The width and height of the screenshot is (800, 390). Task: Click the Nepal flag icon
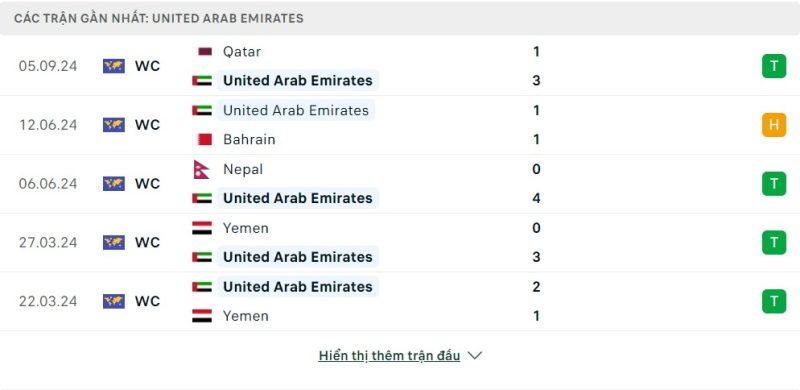(202, 169)
